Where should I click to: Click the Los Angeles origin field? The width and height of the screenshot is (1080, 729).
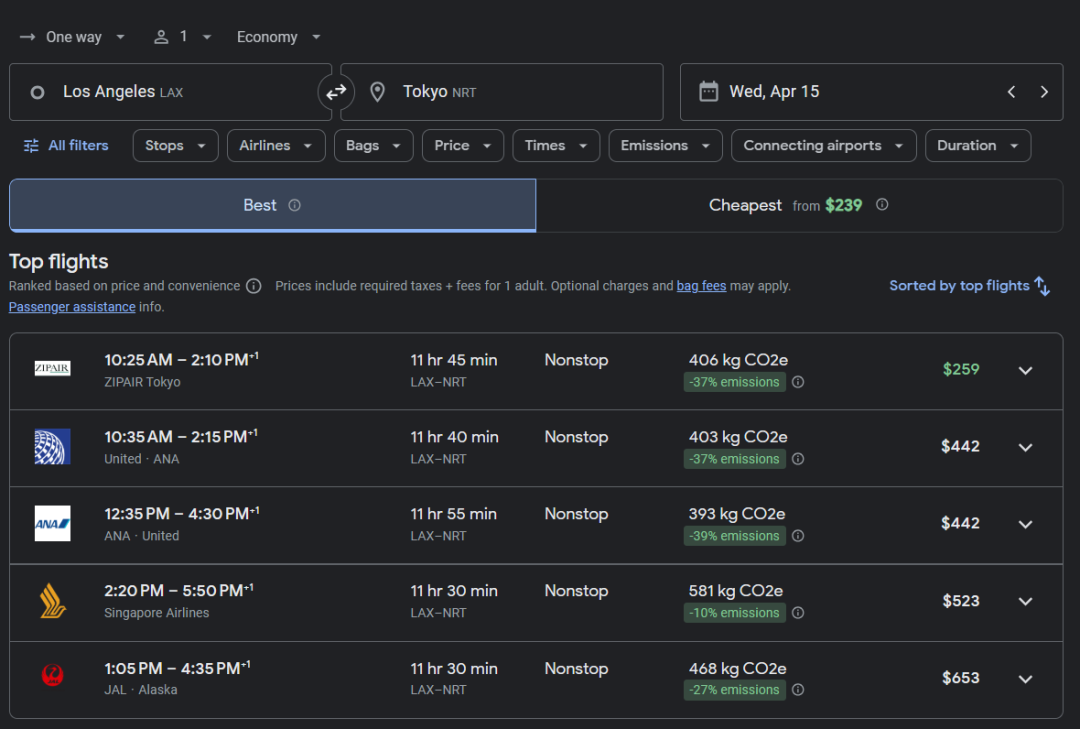click(x=170, y=92)
